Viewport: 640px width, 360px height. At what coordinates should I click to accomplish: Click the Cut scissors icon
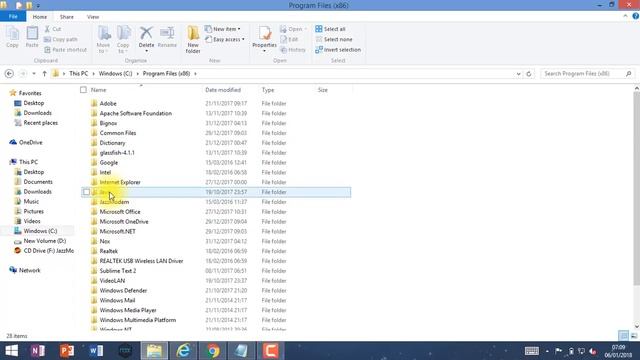coord(47,29)
